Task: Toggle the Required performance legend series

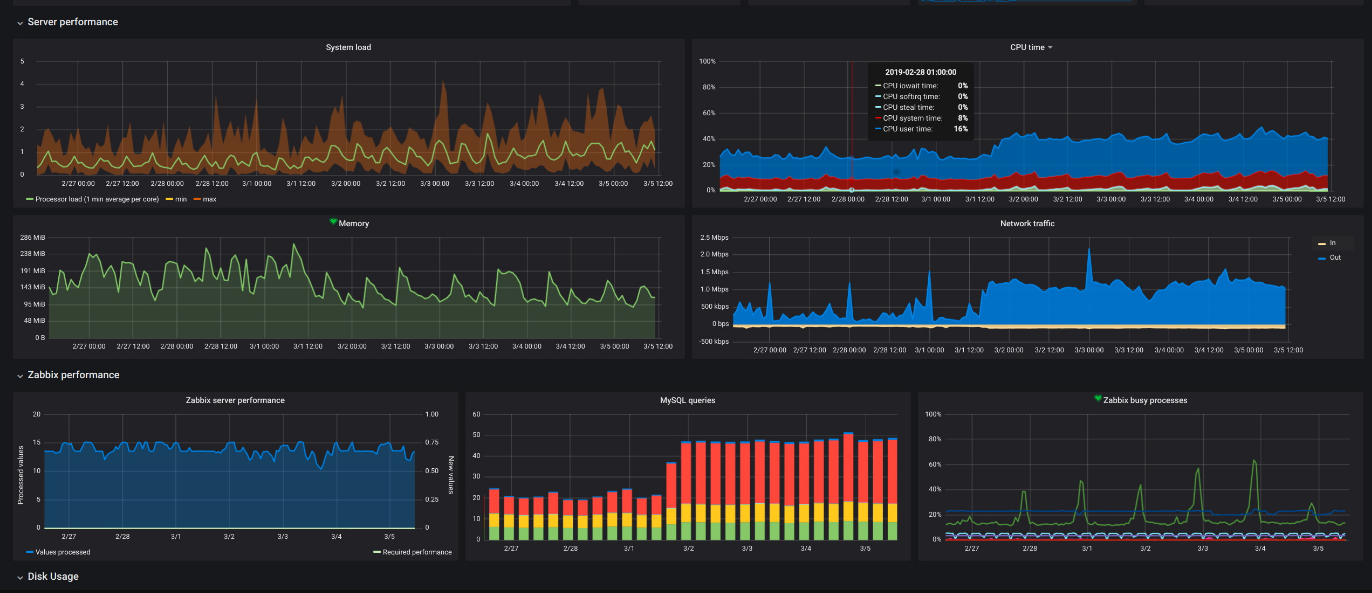Action: [x=416, y=552]
